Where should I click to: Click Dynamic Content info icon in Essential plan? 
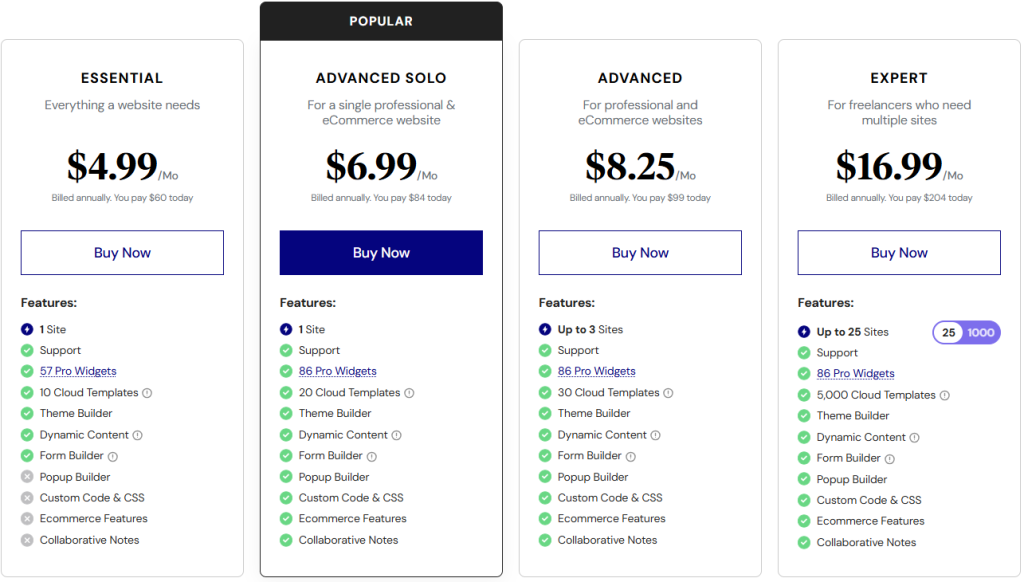(137, 435)
